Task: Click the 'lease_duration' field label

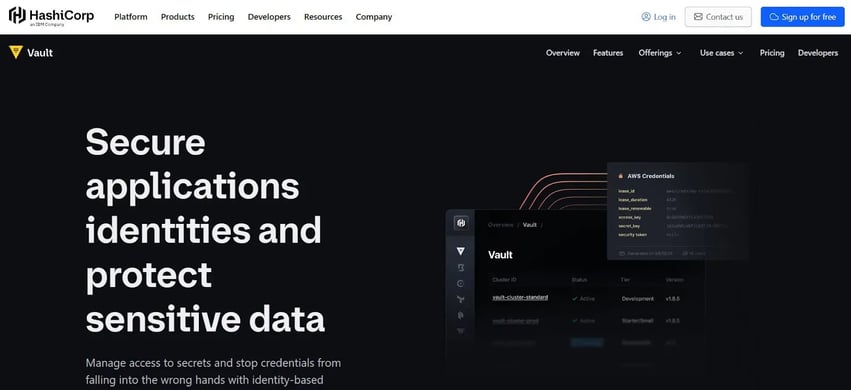Action: pyautogui.click(x=634, y=200)
